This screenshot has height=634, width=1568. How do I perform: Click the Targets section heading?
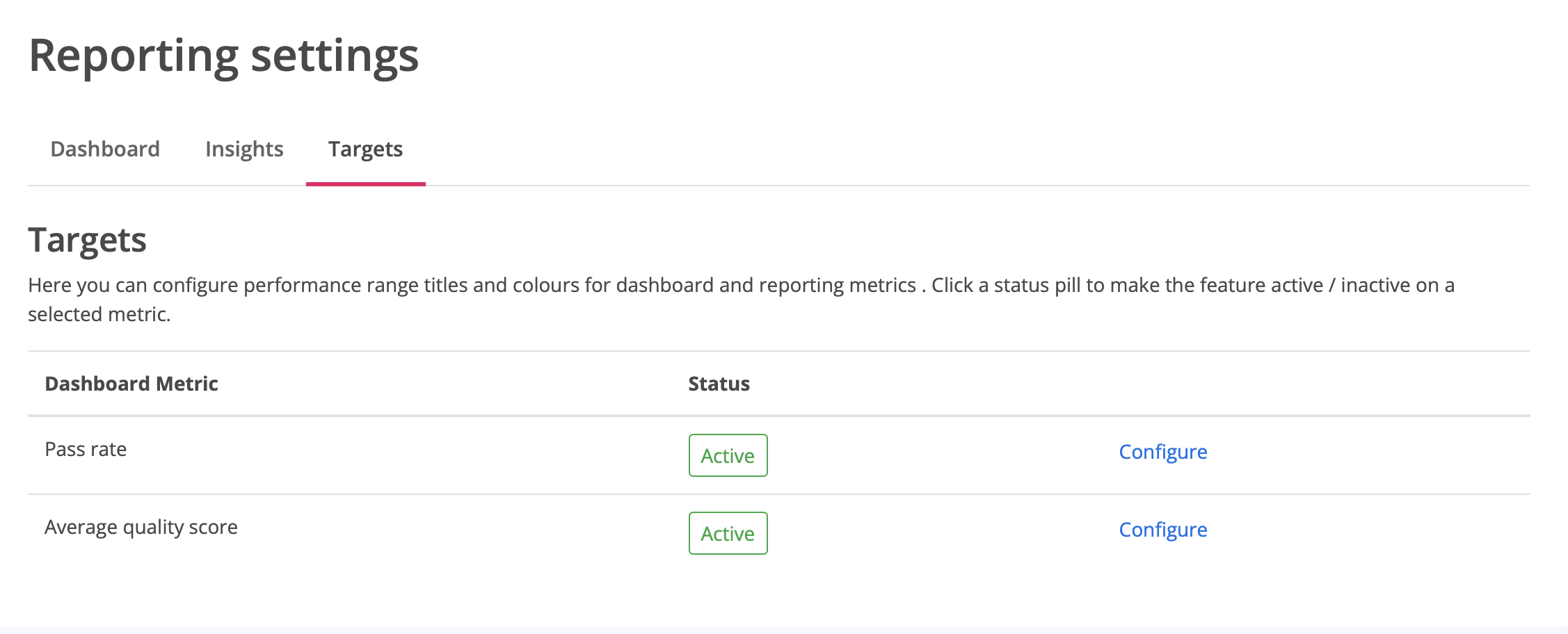pyautogui.click(x=87, y=241)
